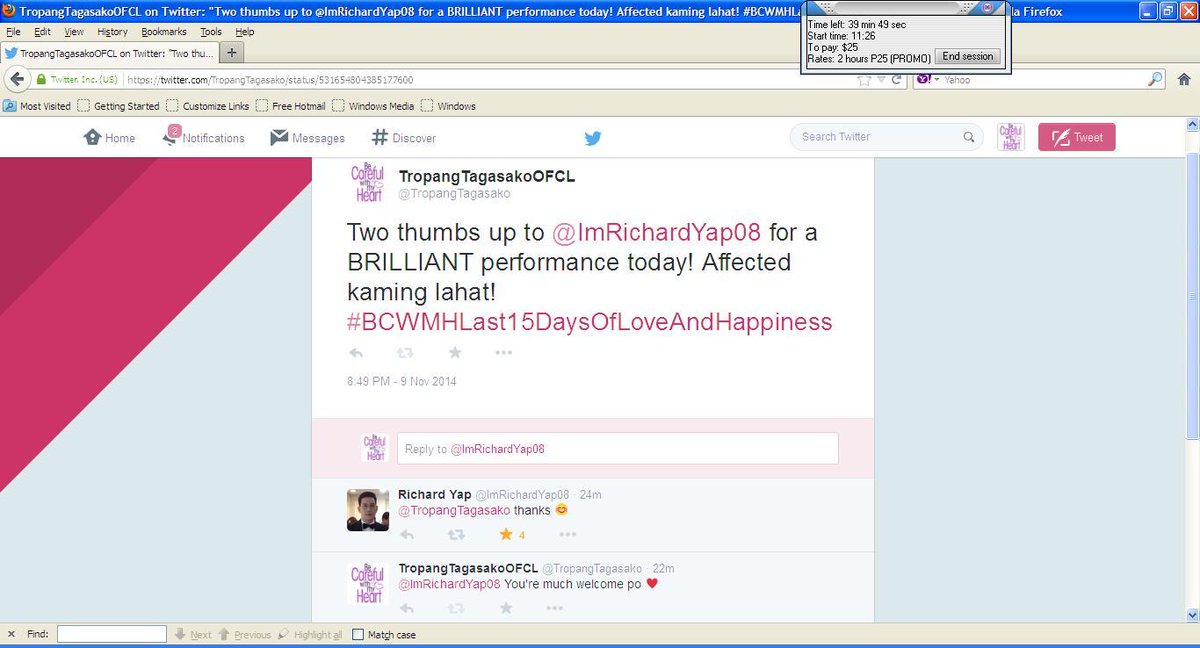
Task: Select the TropangTagasakoOFCL on Twitter browser tab
Action: (x=109, y=53)
